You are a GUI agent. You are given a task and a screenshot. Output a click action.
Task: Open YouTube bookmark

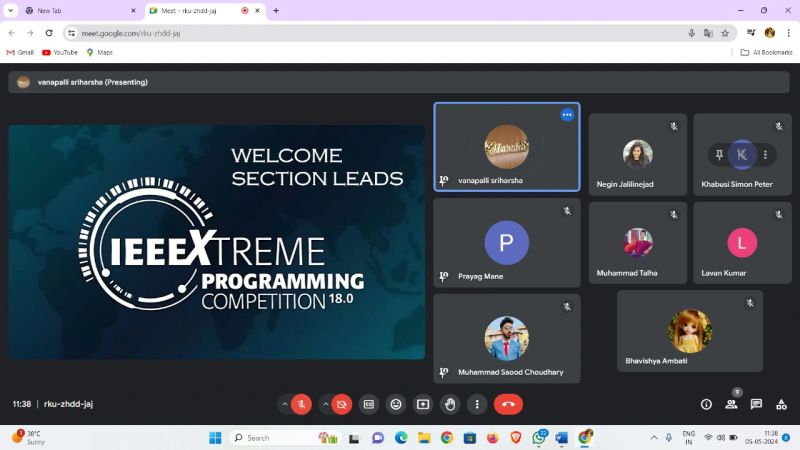(60, 53)
